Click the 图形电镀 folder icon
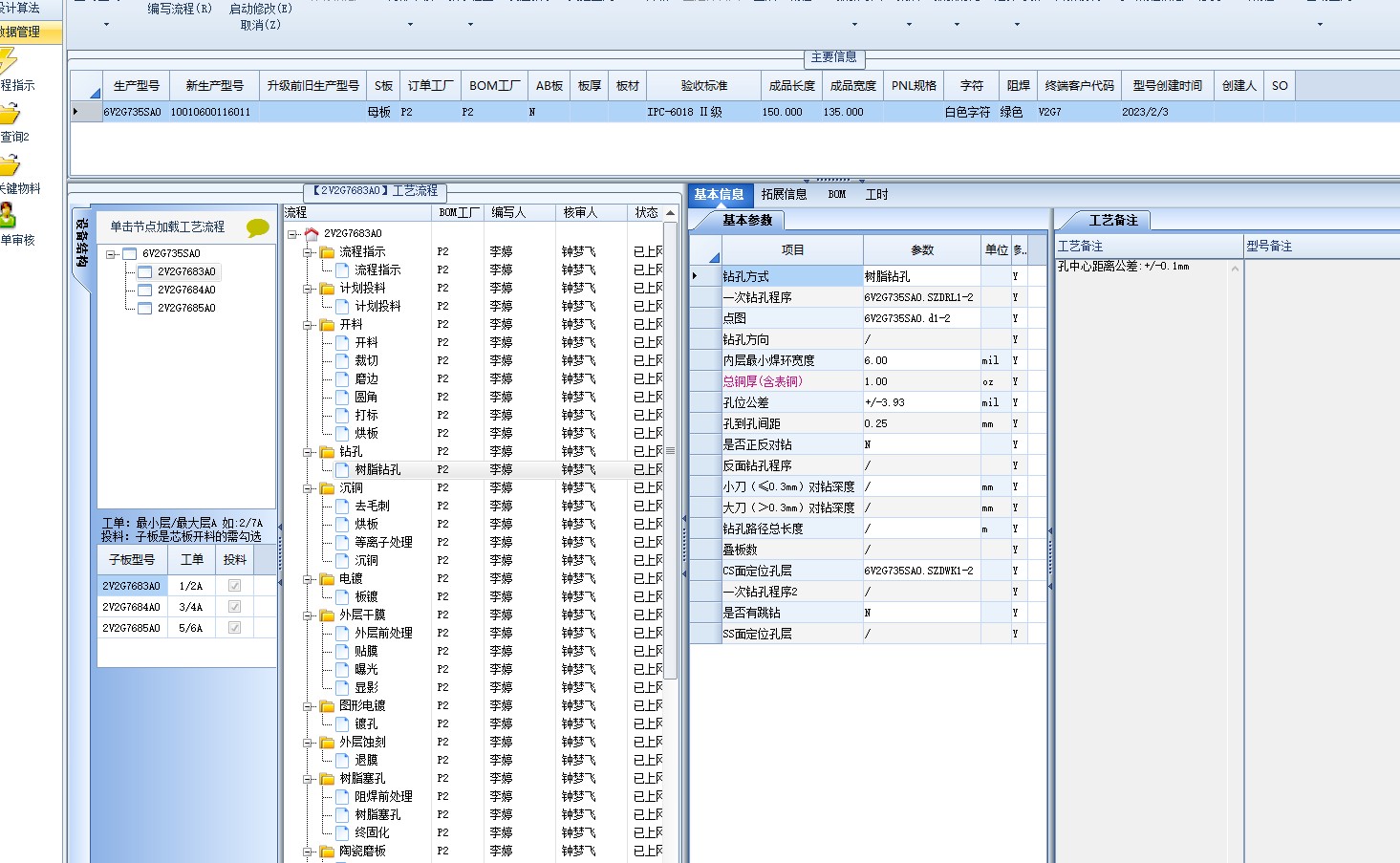This screenshot has height=863, width=1400. point(327,705)
